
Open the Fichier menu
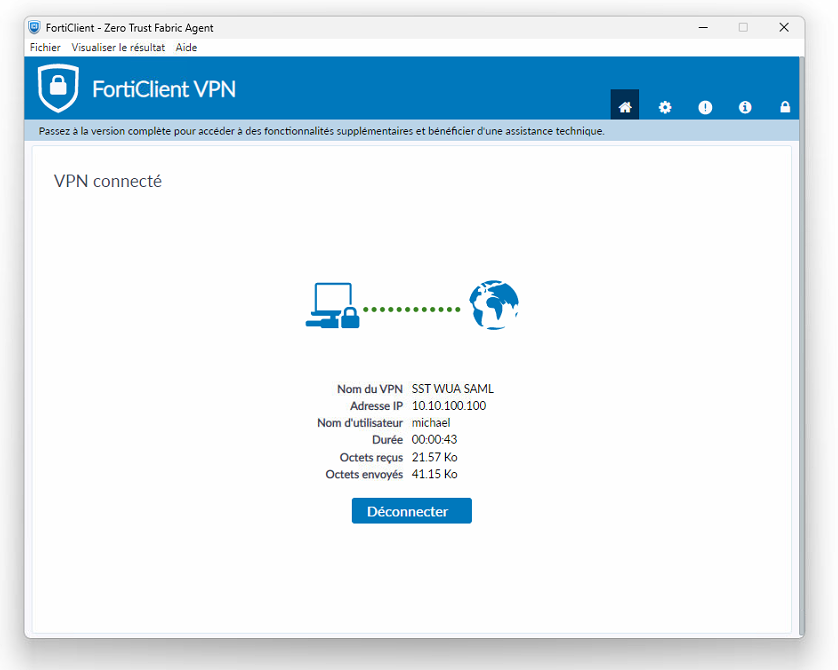click(44, 47)
